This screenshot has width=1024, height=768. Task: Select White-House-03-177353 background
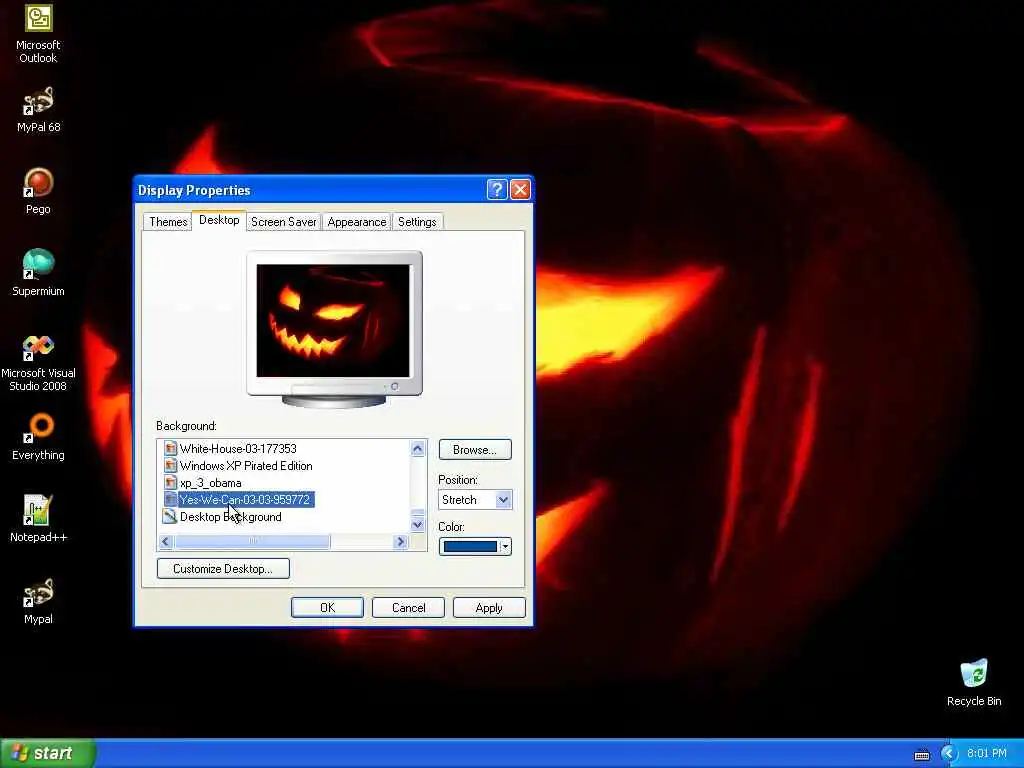[238, 448]
